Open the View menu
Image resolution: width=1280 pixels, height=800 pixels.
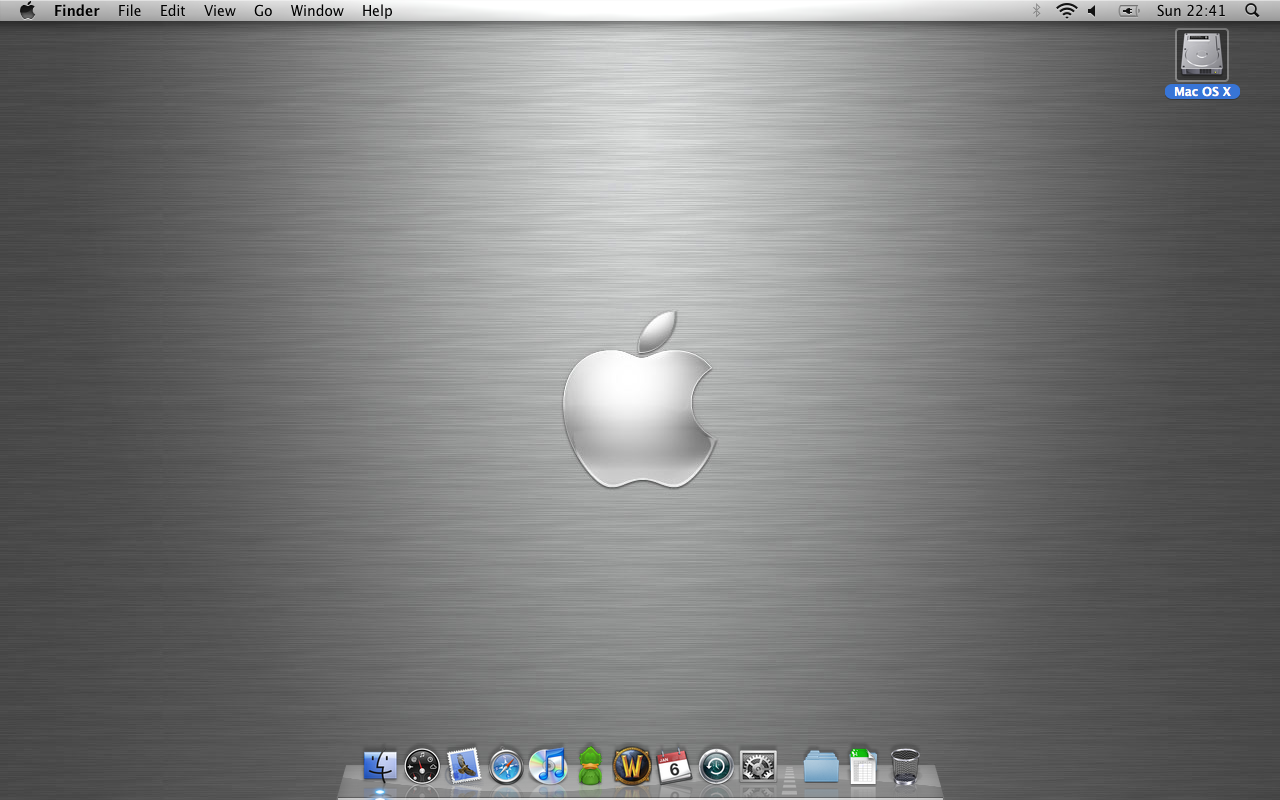220,11
